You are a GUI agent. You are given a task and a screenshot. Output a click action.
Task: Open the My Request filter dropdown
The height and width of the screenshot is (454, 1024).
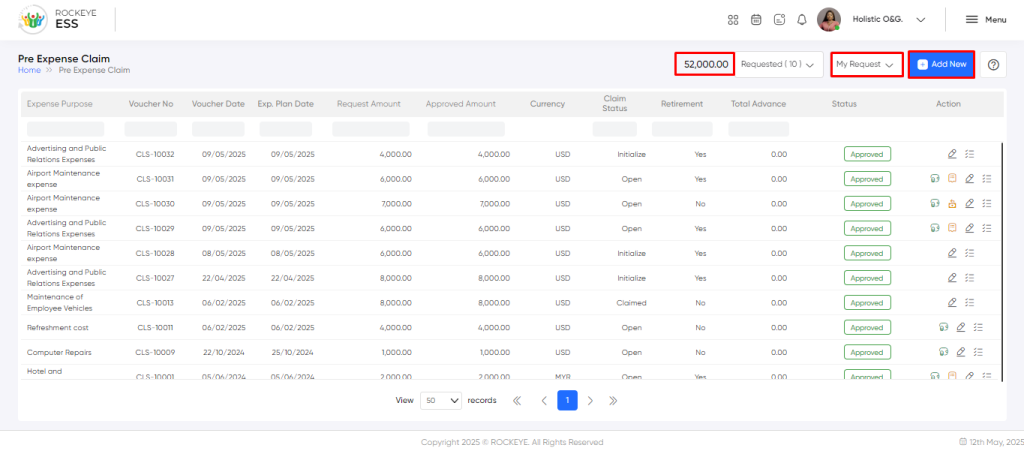click(x=866, y=64)
